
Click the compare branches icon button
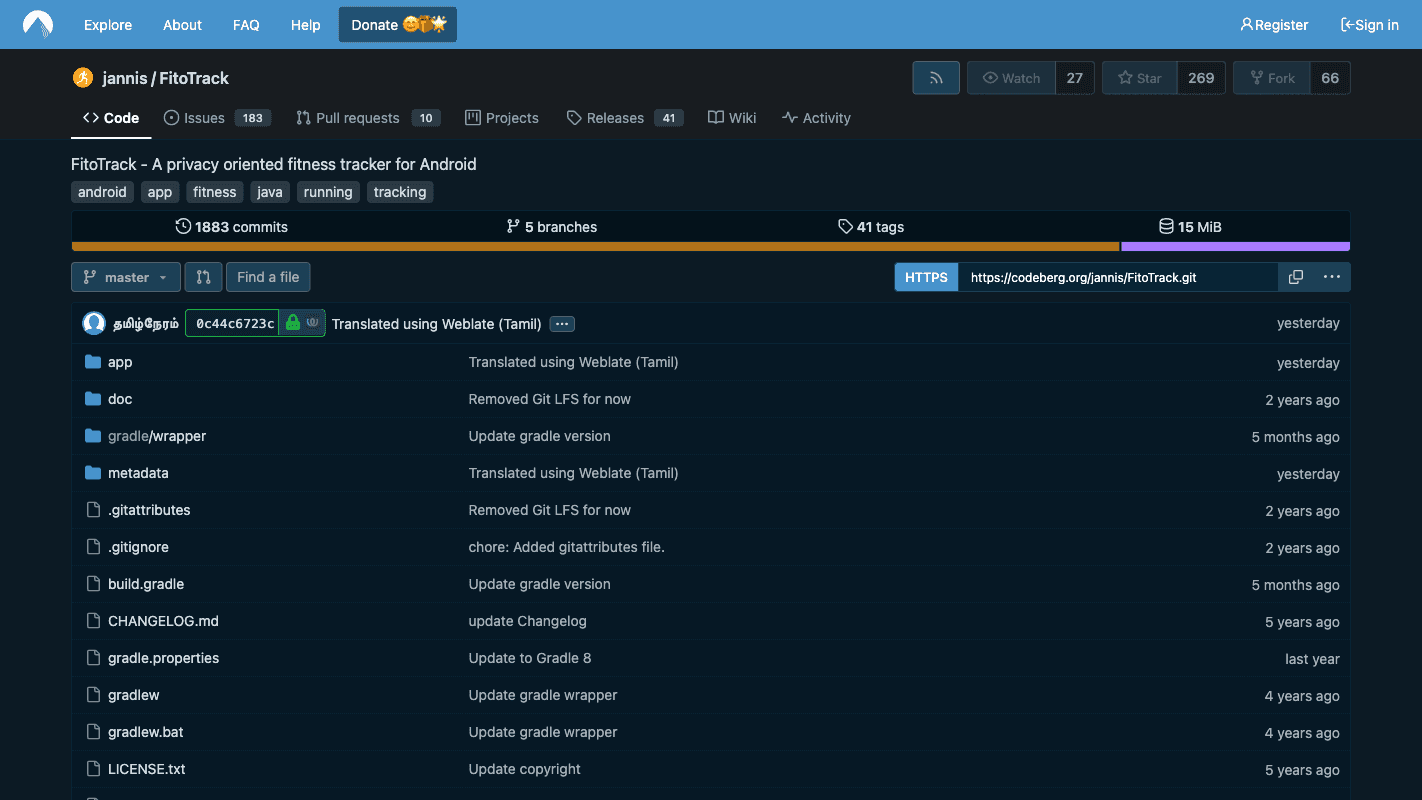[x=203, y=277]
